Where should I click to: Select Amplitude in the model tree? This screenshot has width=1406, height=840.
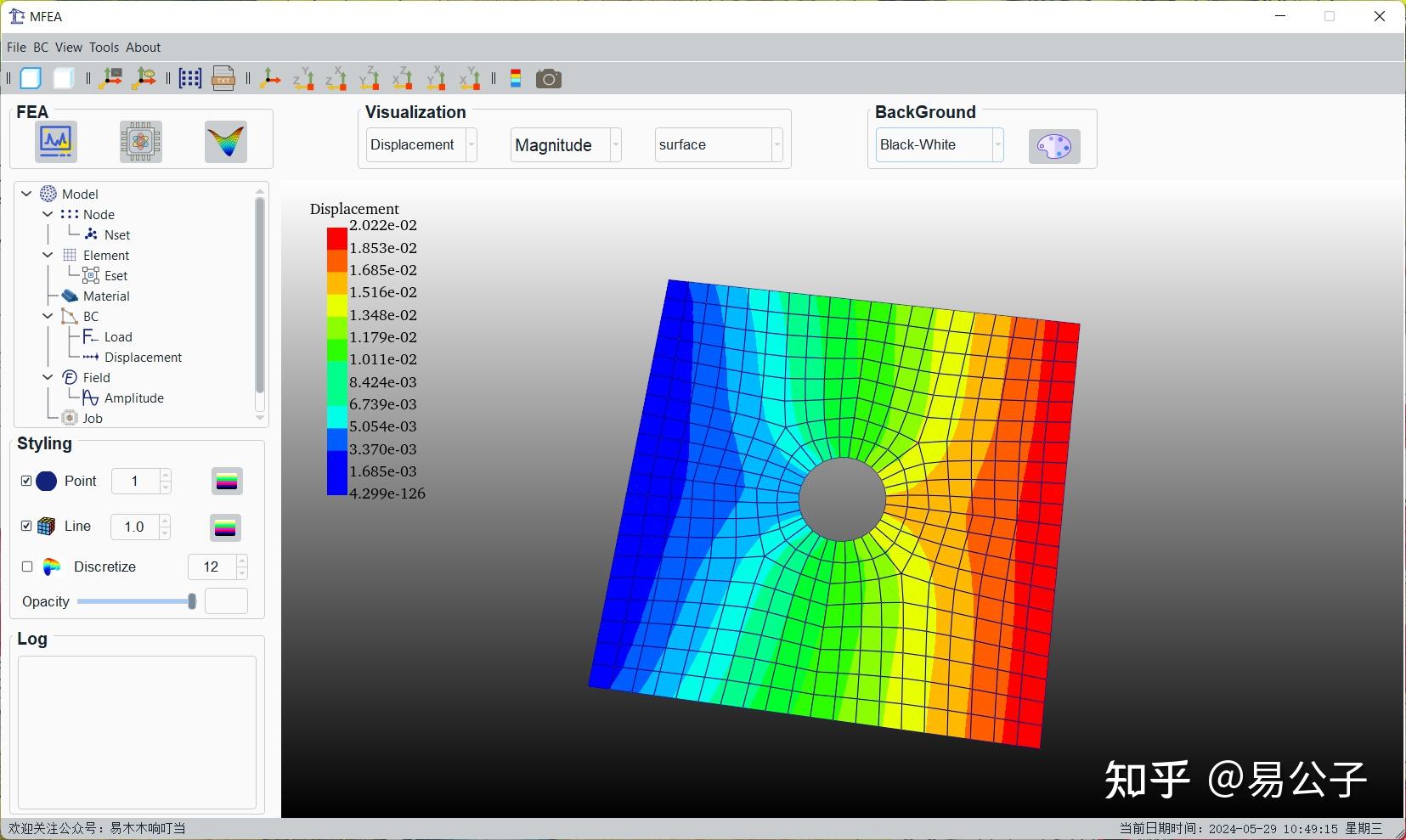click(134, 398)
